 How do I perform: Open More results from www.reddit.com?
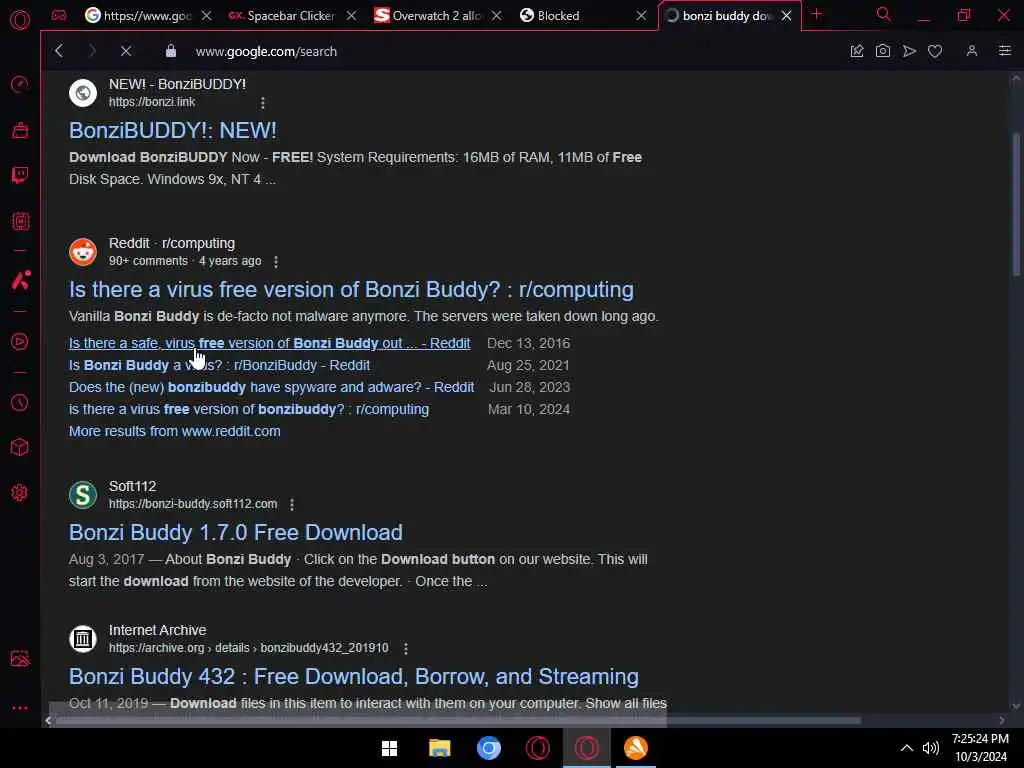(x=174, y=431)
